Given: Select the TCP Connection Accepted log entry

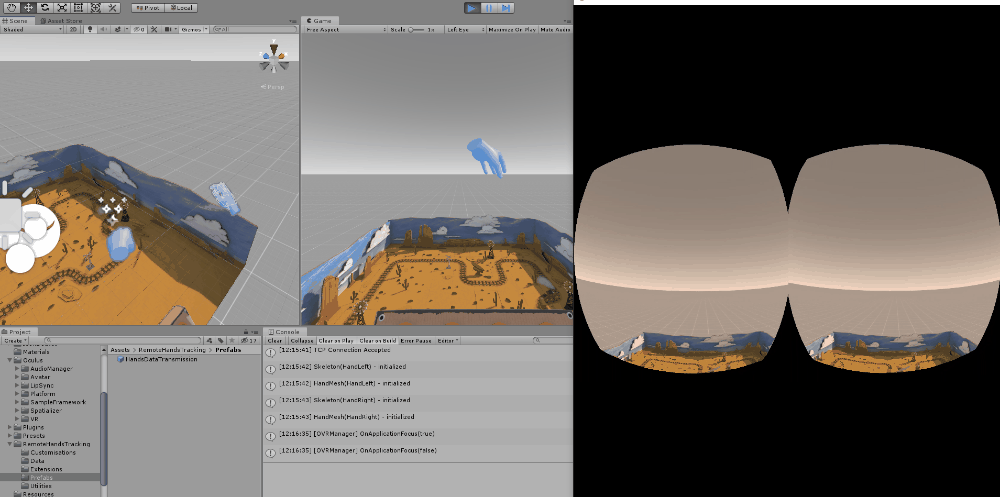Looking at the screenshot, I should coord(418,351).
